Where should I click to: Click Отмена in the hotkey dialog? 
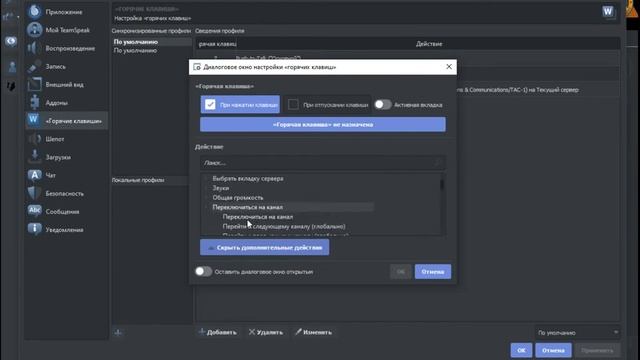pyautogui.click(x=433, y=271)
